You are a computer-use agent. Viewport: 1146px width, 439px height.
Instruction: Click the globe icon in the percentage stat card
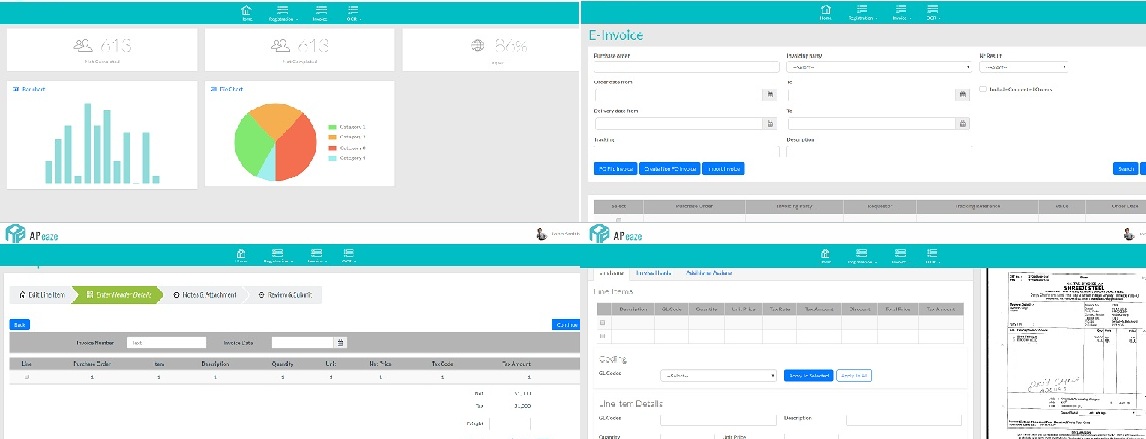[478, 45]
